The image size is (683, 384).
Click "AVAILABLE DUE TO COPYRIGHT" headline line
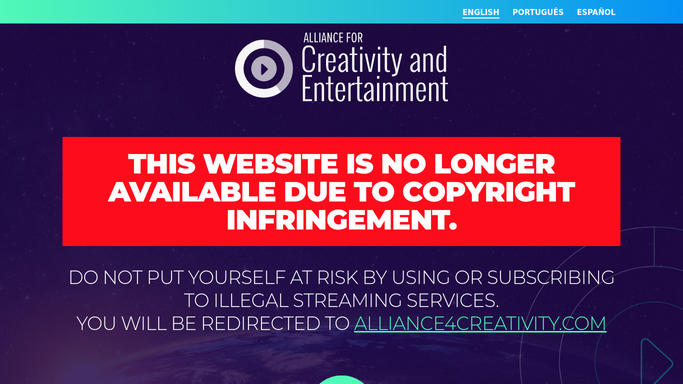pyautogui.click(x=342, y=192)
